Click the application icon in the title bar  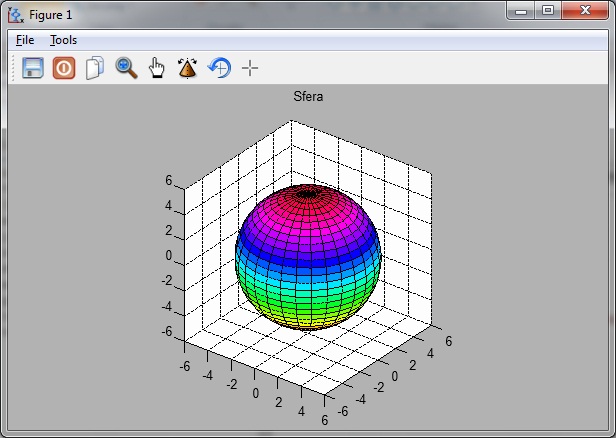point(16,14)
